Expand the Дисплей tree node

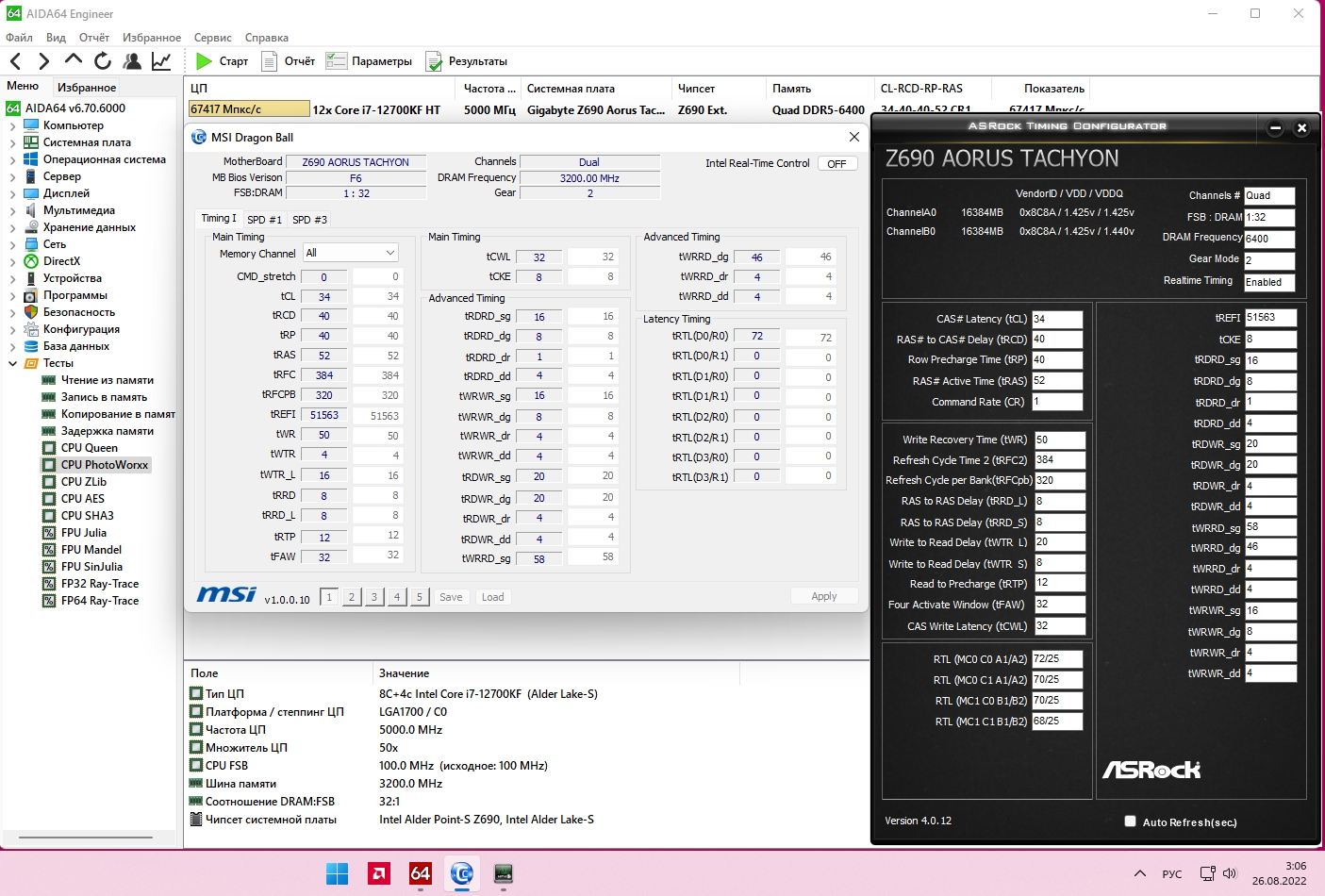pos(12,193)
